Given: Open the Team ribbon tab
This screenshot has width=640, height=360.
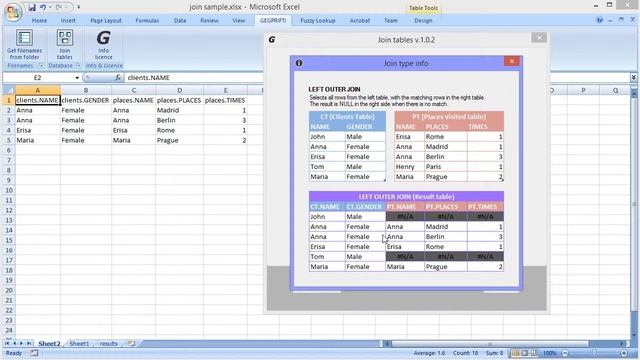Looking at the screenshot, I should [x=391, y=20].
